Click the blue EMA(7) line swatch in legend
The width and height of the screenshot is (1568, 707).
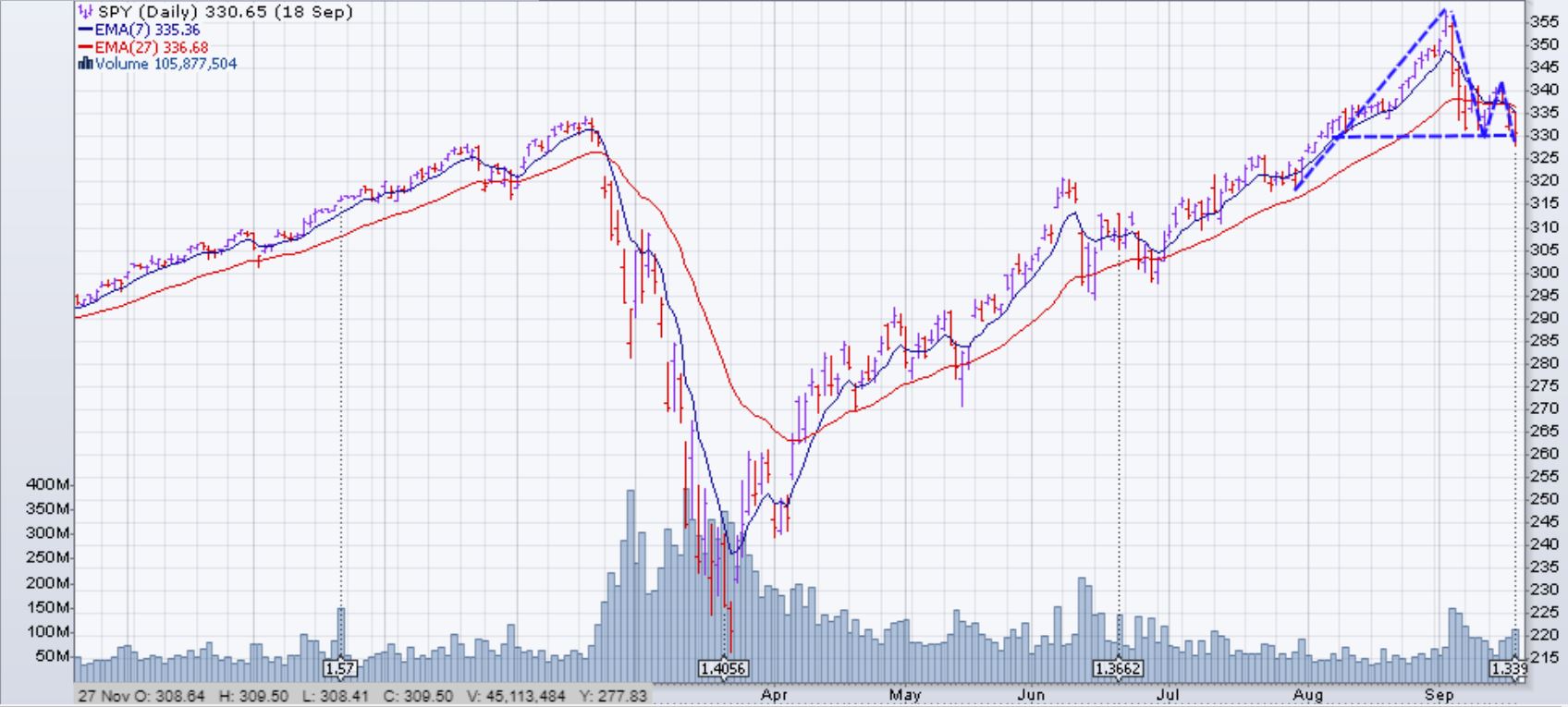[x=85, y=30]
